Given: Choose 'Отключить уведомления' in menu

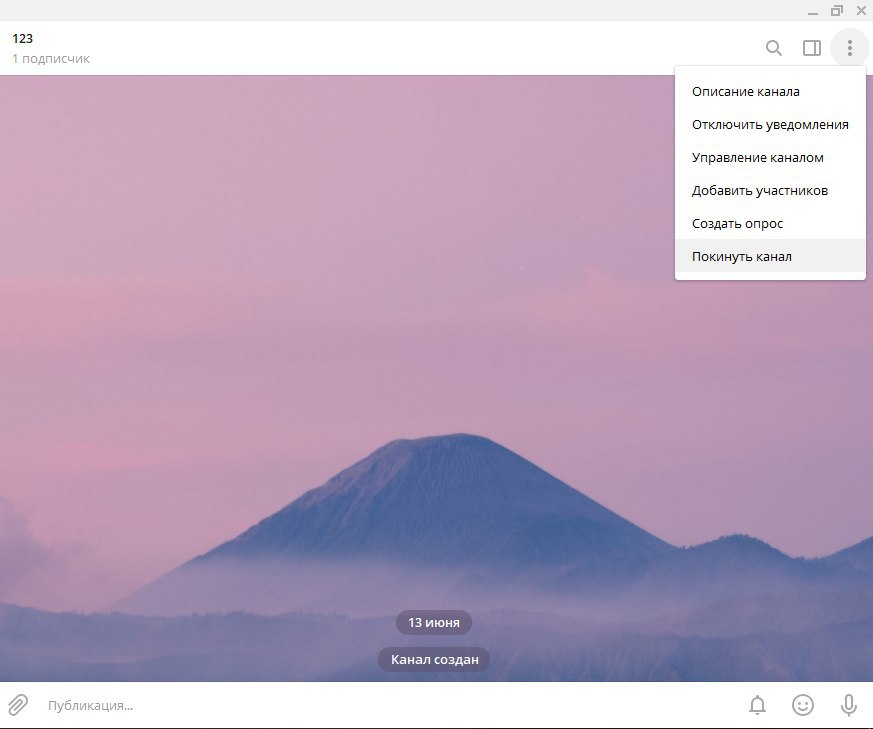Looking at the screenshot, I should 770,124.
